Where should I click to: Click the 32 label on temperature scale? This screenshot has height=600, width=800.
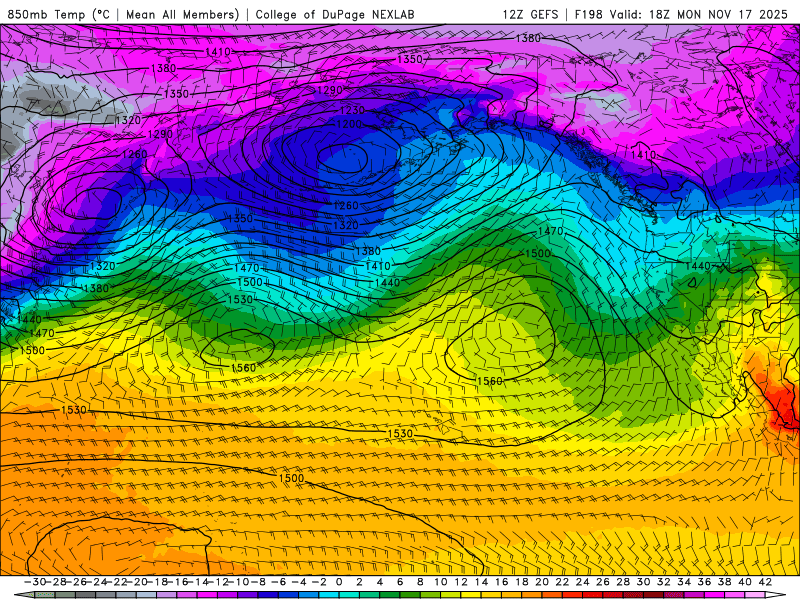663,582
